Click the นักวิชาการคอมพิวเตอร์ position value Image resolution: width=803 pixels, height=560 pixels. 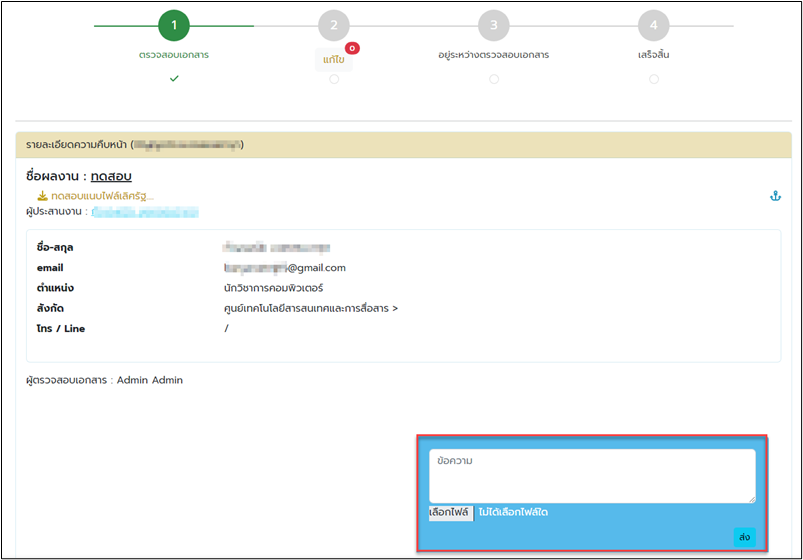tap(273, 288)
